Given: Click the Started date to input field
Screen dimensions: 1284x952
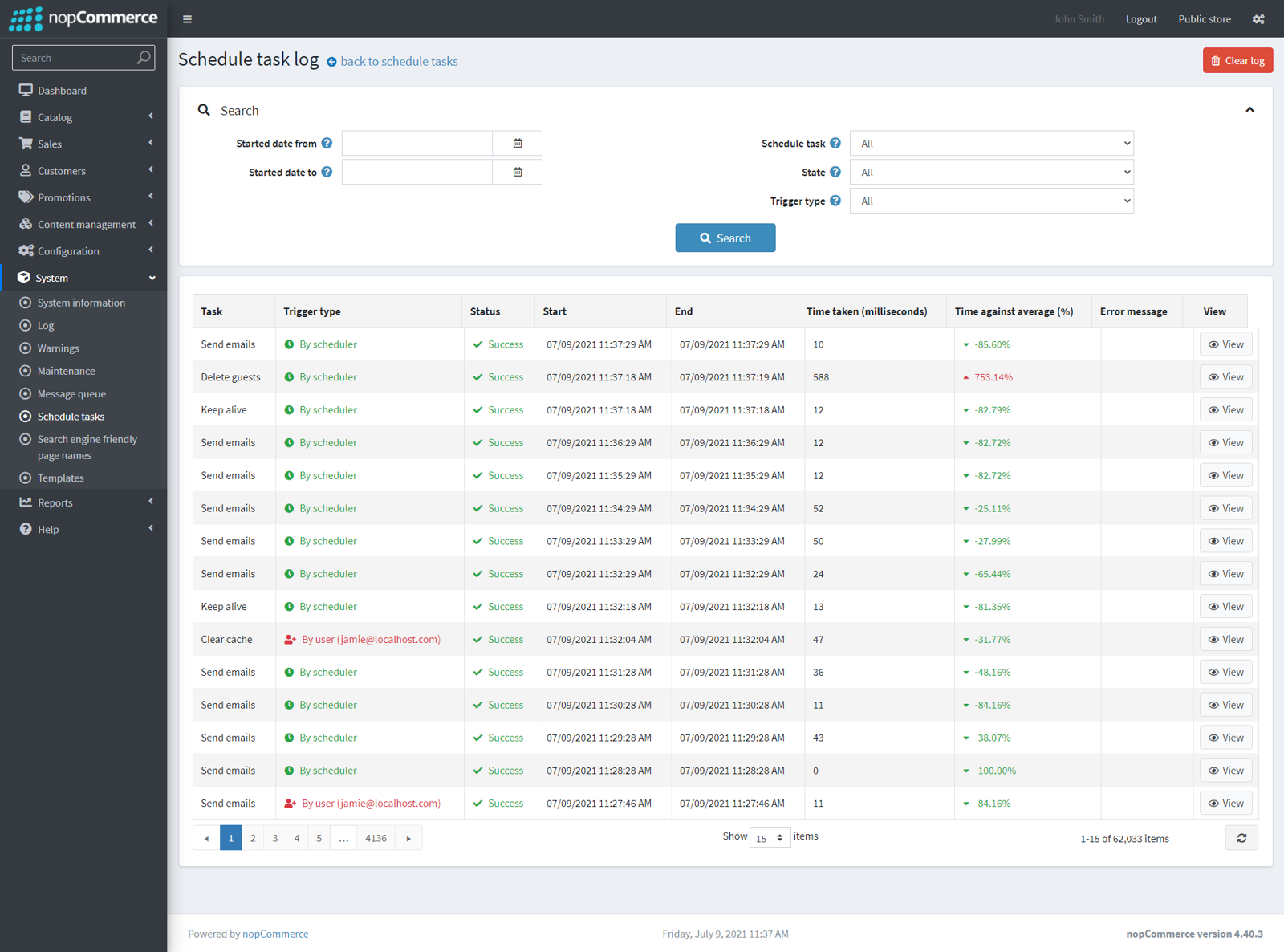Looking at the screenshot, I should 417,173.
